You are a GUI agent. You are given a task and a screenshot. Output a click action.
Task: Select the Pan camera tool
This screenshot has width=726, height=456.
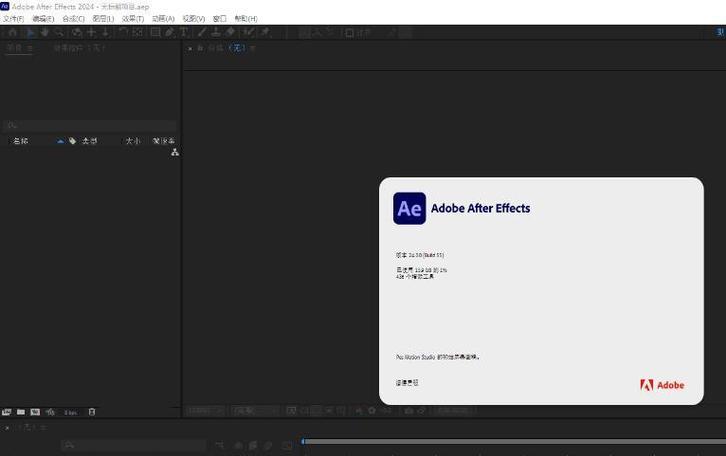click(x=92, y=32)
